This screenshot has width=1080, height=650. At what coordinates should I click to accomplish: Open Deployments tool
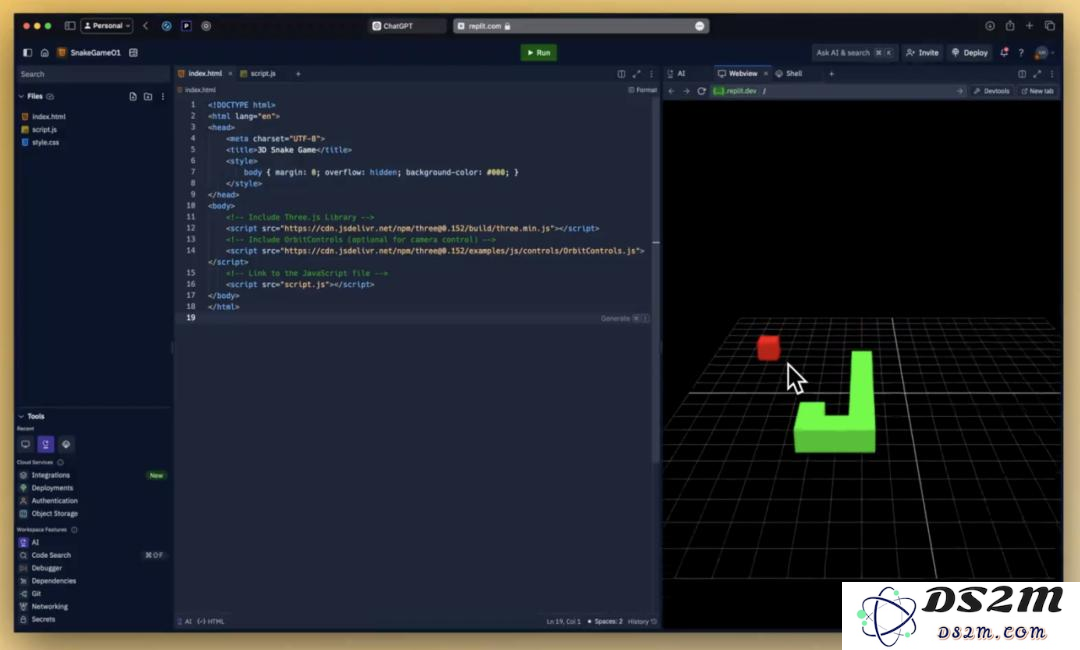click(x=52, y=488)
